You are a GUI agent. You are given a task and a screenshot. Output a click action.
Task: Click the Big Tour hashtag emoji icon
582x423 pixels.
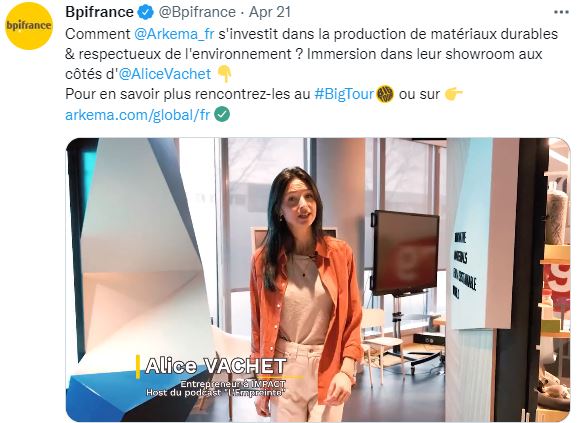point(385,94)
